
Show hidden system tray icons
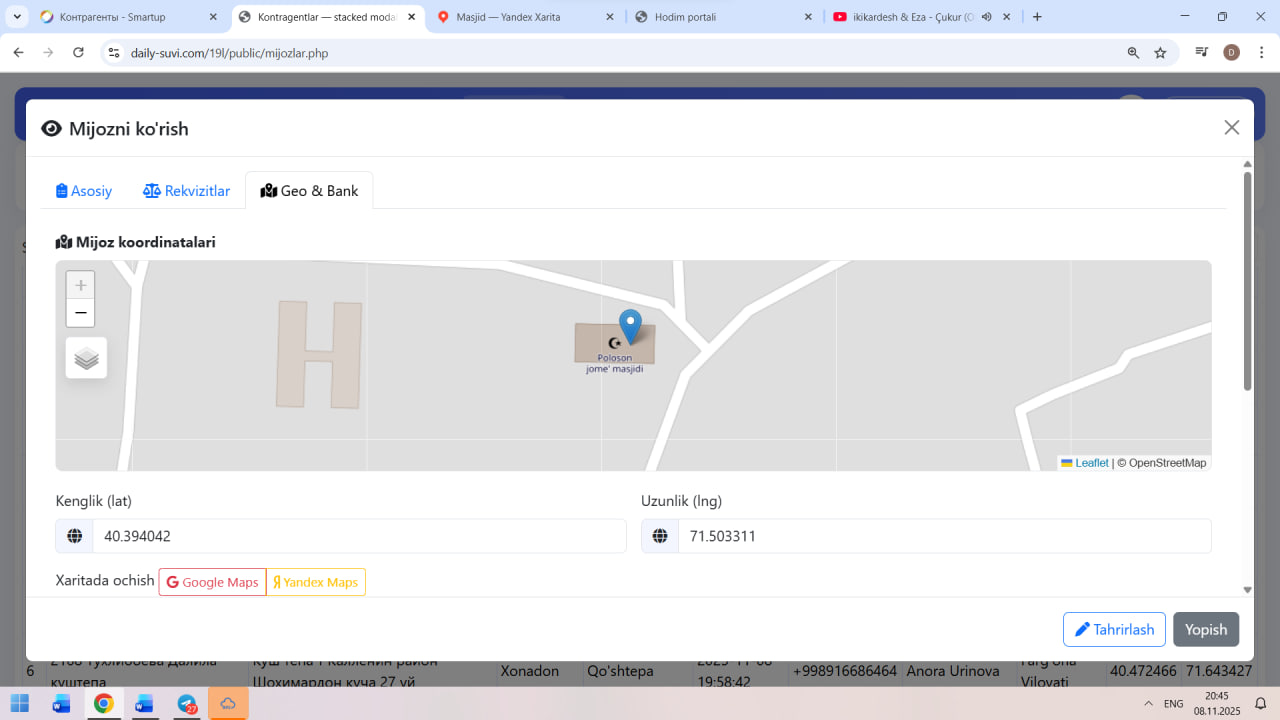click(x=1148, y=704)
